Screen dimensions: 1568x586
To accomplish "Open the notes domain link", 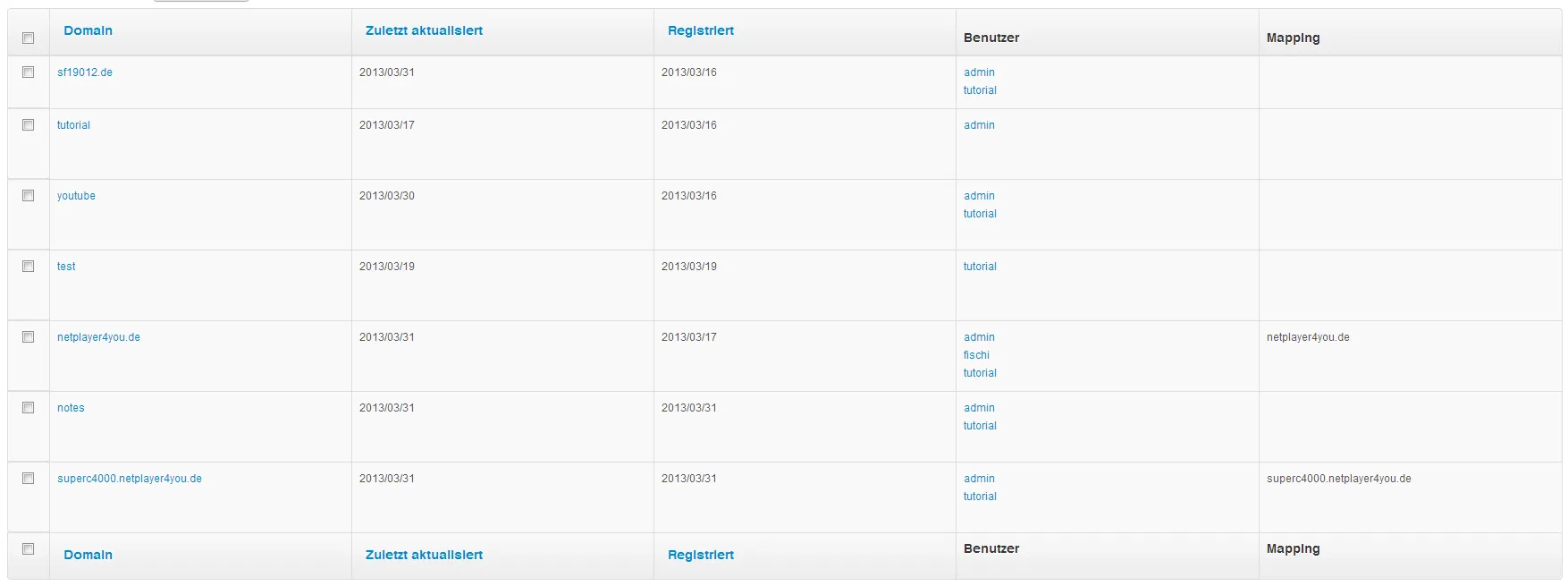I will pos(71,408).
